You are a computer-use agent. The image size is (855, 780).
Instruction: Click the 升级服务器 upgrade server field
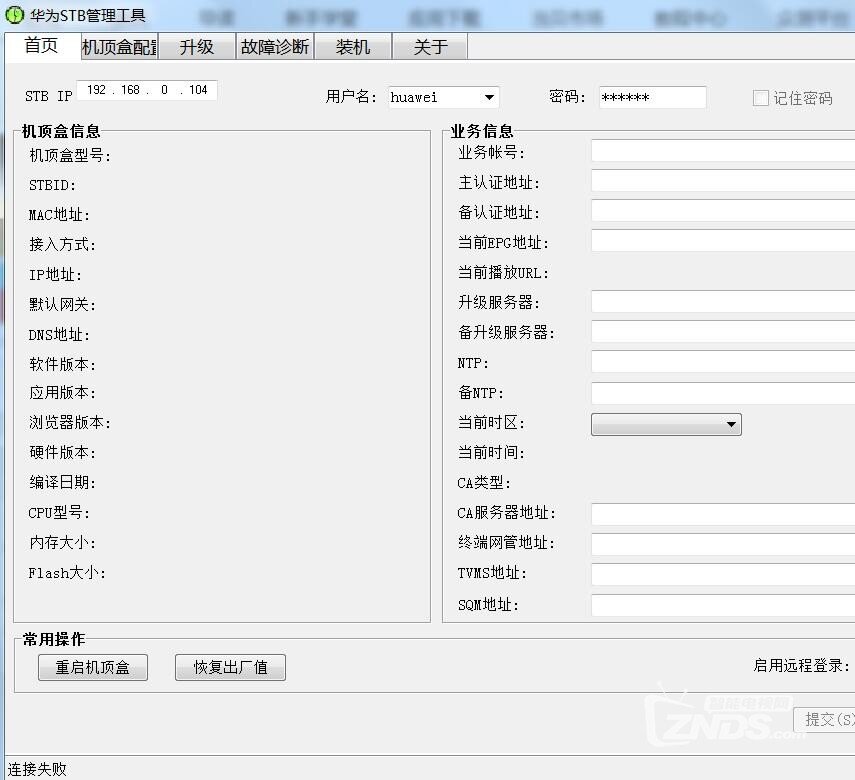(720, 302)
